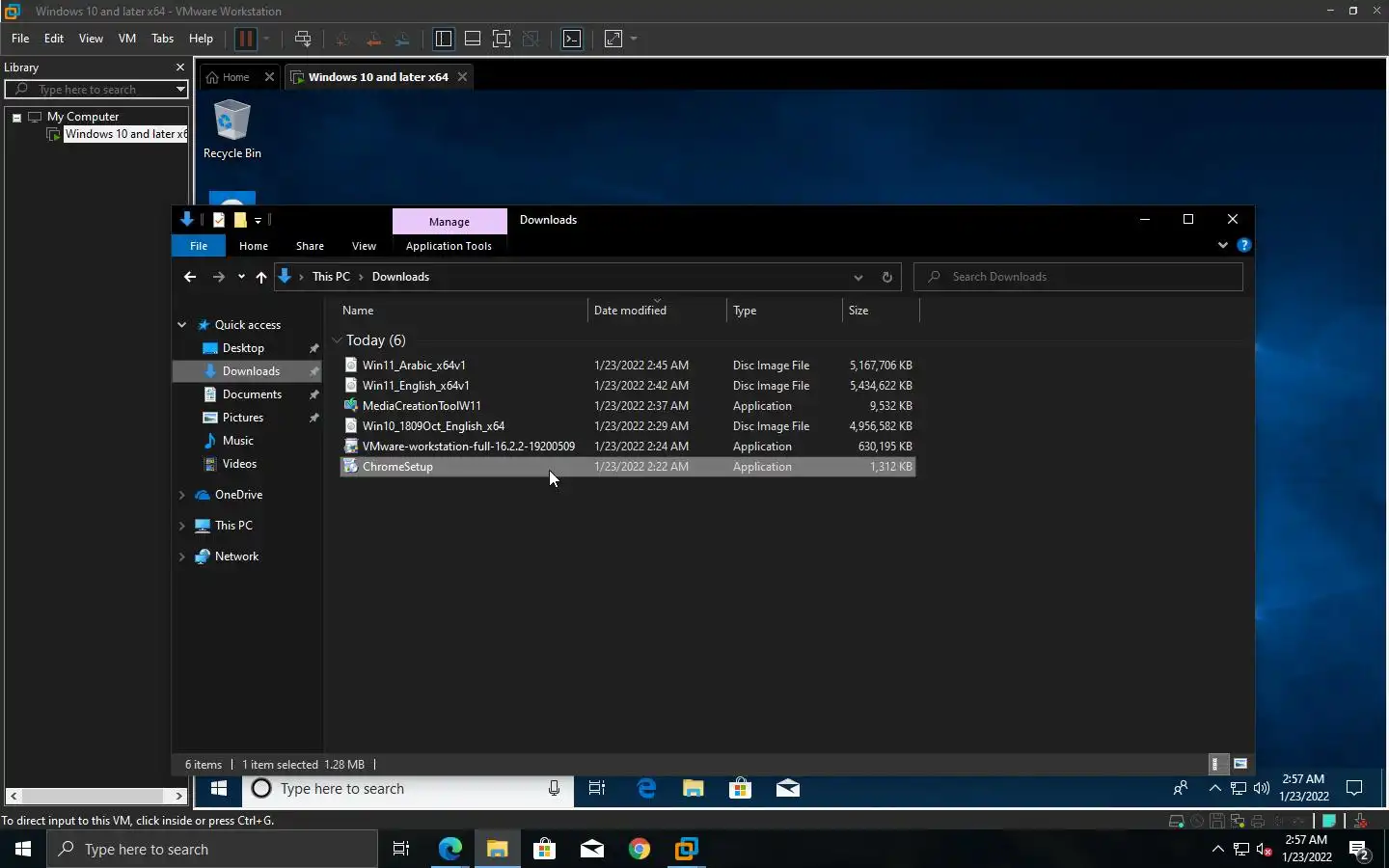This screenshot has height=868, width=1389.
Task: Open People icon in guest taskbar
Action: tap(1181, 789)
